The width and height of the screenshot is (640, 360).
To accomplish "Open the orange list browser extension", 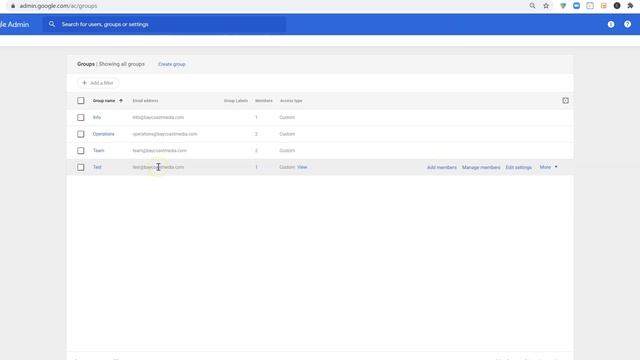I will [x=603, y=6].
